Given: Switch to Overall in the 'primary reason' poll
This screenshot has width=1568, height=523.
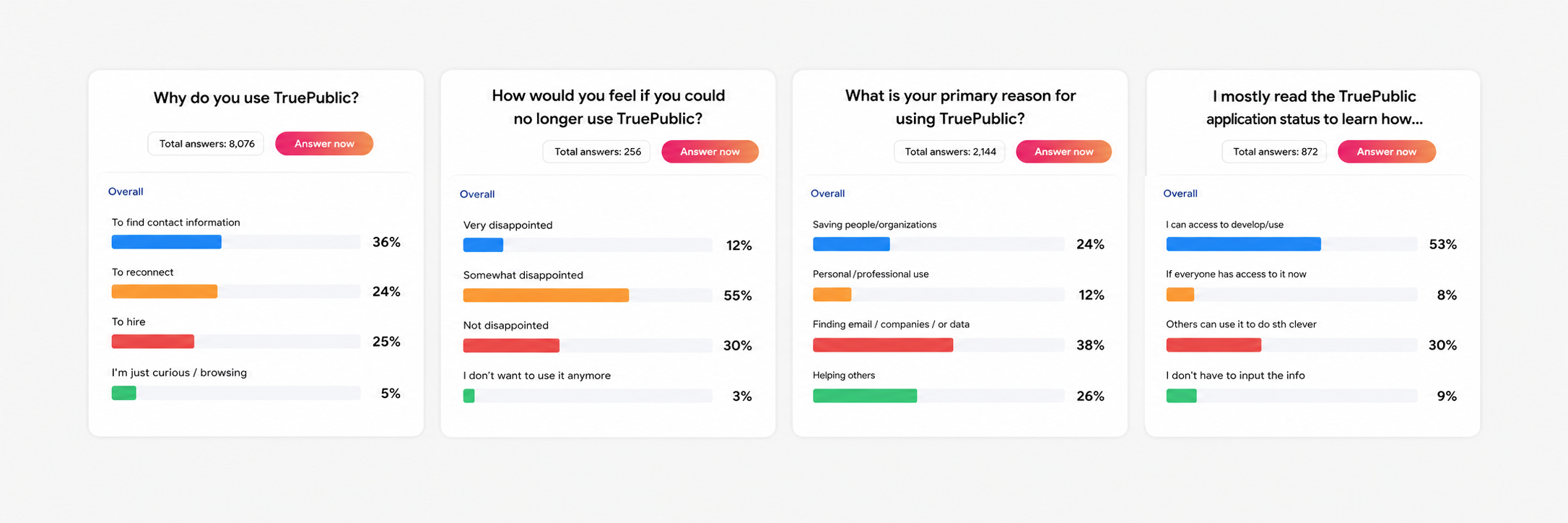Looking at the screenshot, I should pyautogui.click(x=827, y=194).
